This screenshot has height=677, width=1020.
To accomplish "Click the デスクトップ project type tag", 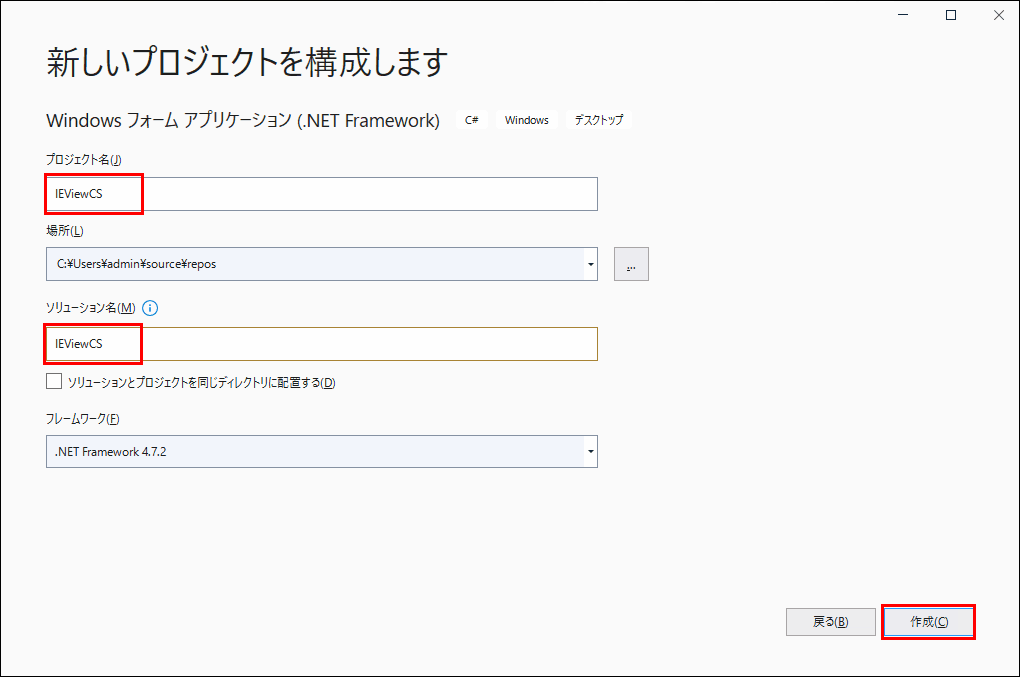I will [598, 120].
